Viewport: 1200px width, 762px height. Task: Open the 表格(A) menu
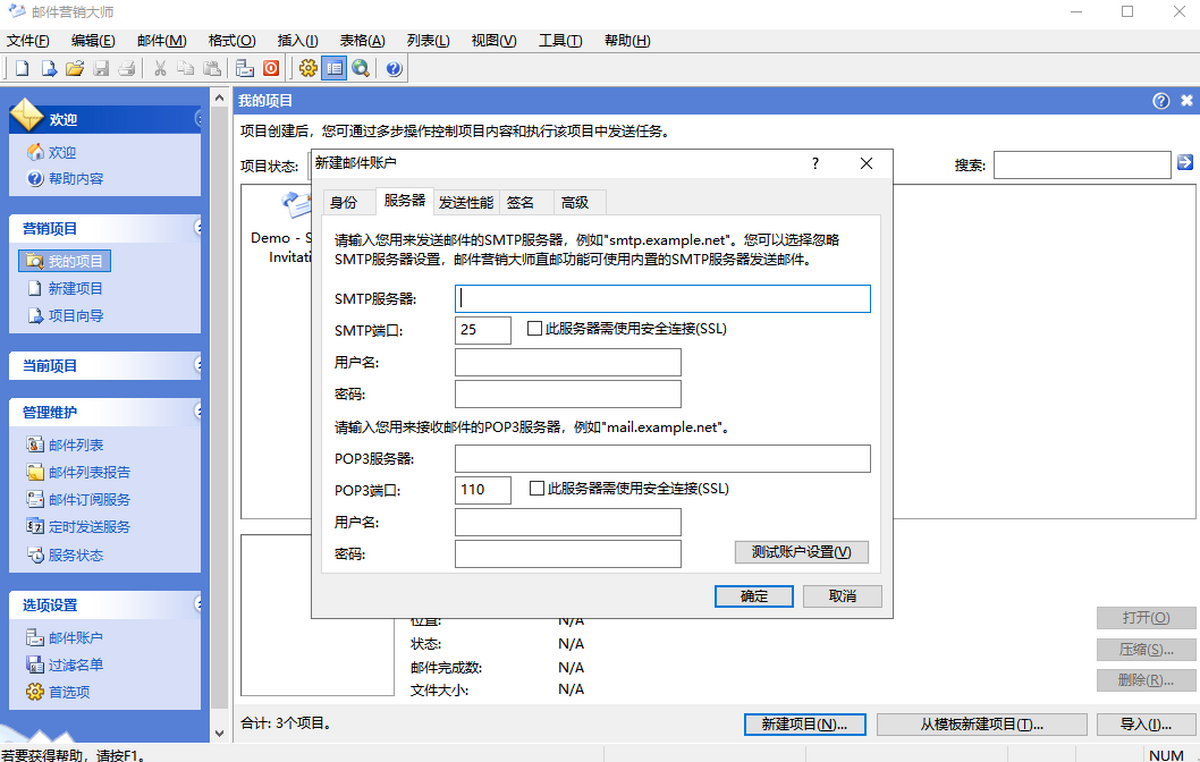click(x=362, y=41)
